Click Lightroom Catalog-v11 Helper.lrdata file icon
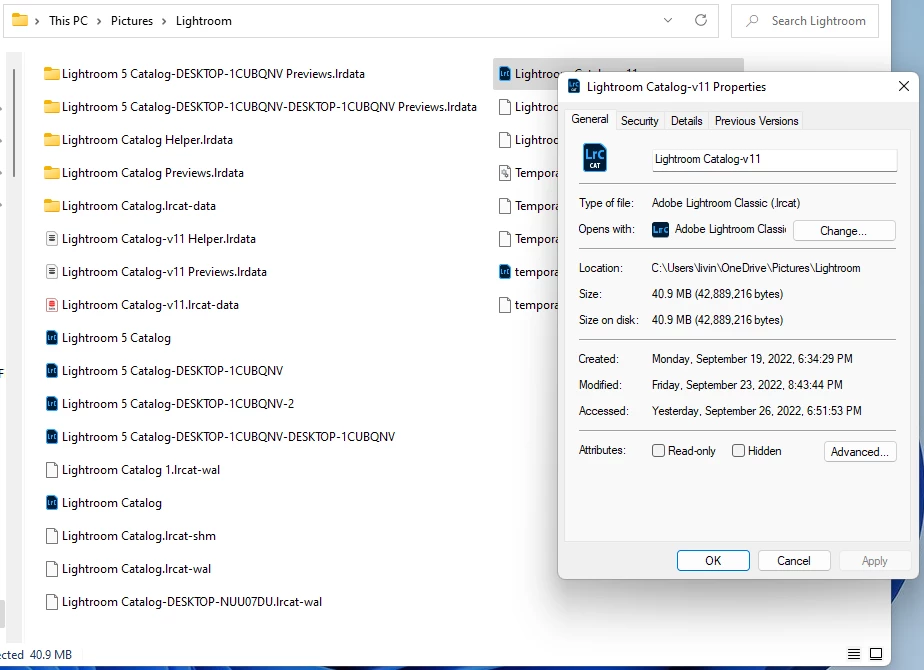 (52, 239)
